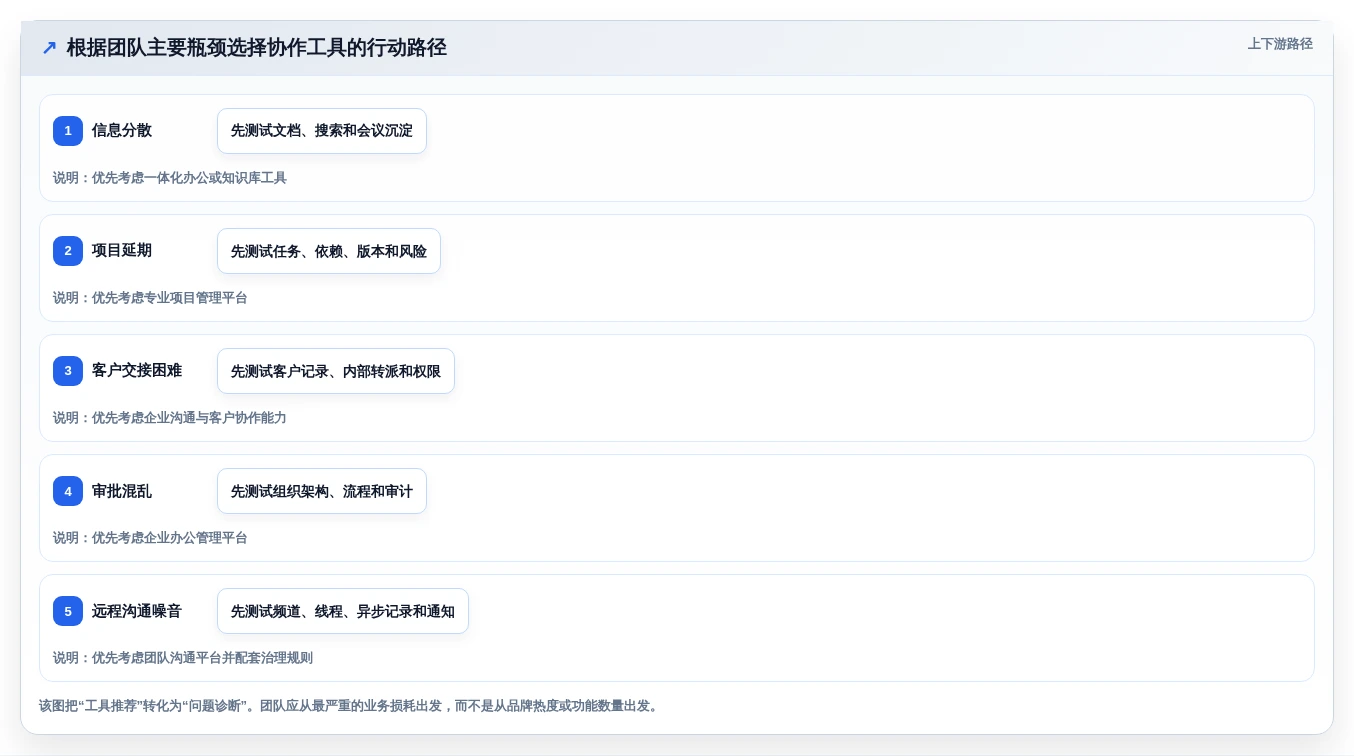Click the footer note starting 该图把“工具推荐”
The height and width of the screenshot is (756, 1354).
pos(348,706)
